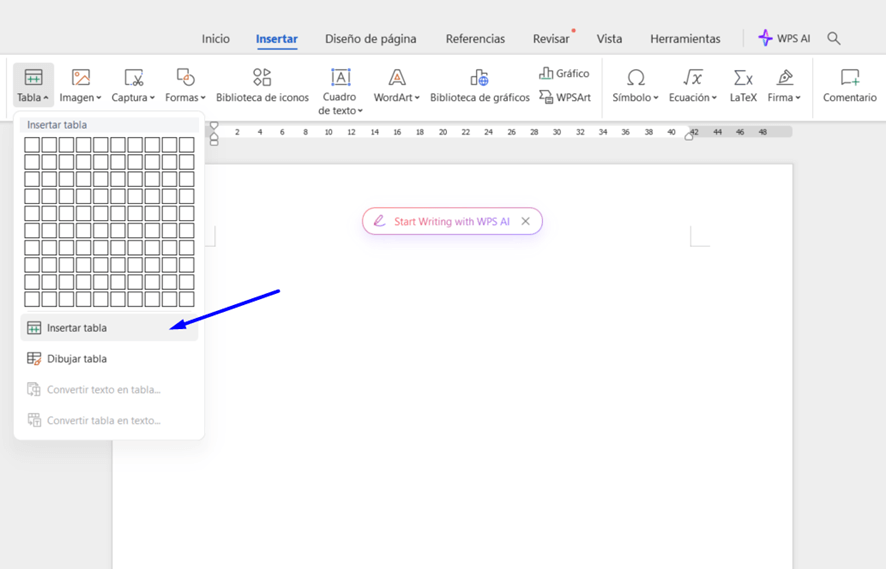The image size is (886, 569).
Task: Click the WPSArt icon
Action: [x=564, y=97]
